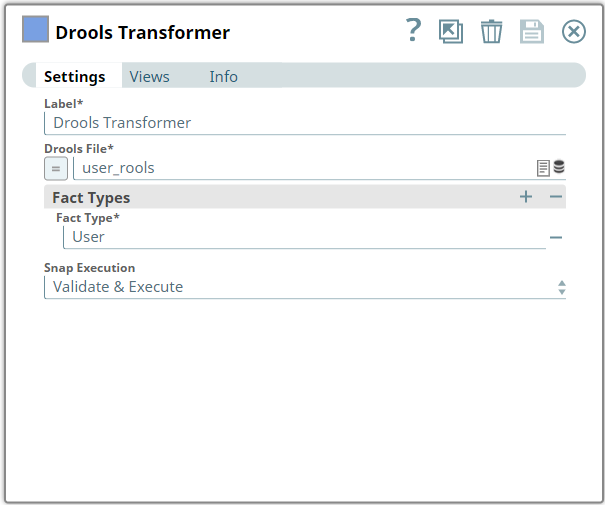Open the file editor document icon
Image resolution: width=605 pixels, height=505 pixels.
click(543, 168)
